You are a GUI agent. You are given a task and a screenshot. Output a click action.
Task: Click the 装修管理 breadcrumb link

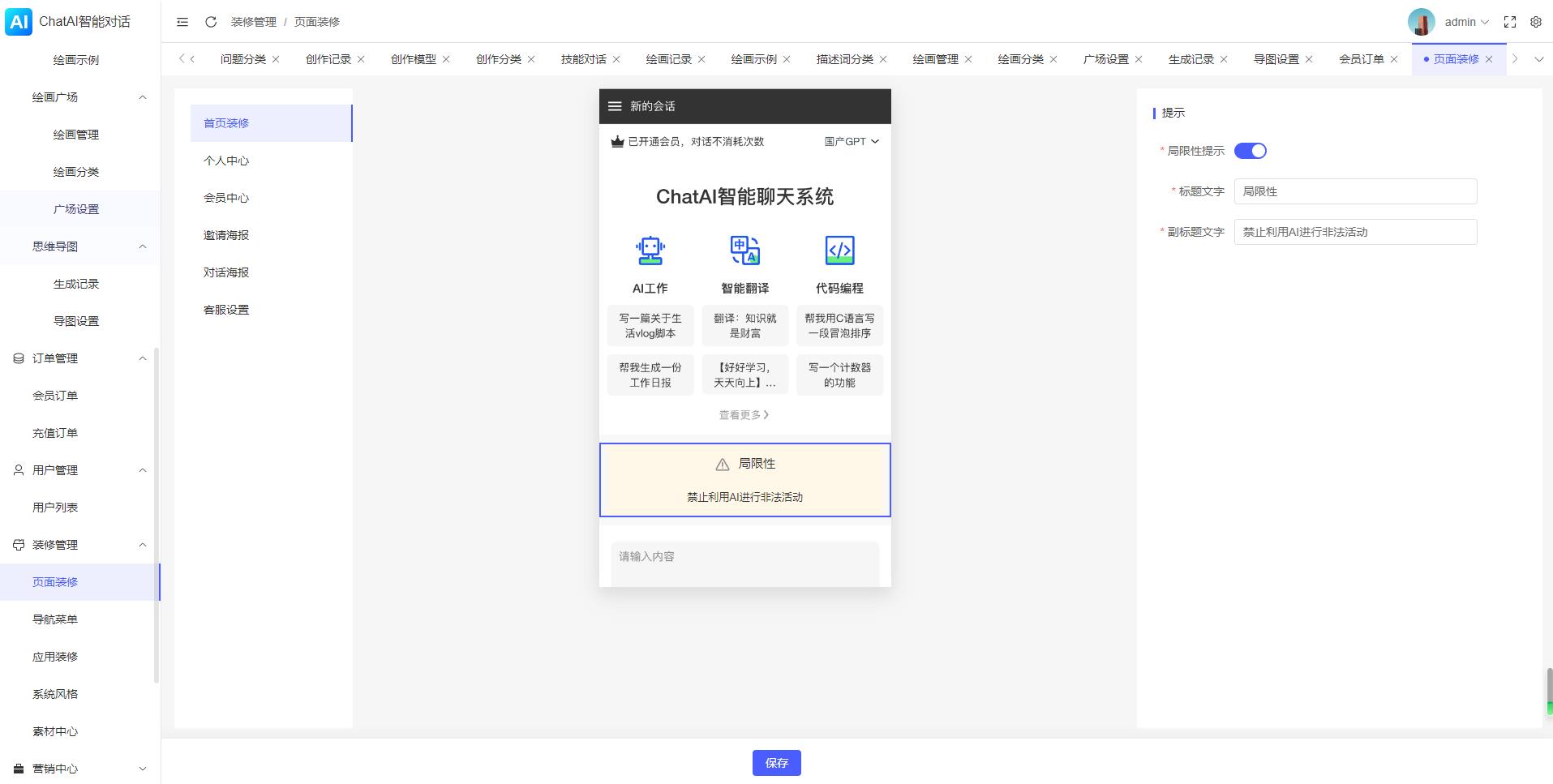click(254, 22)
